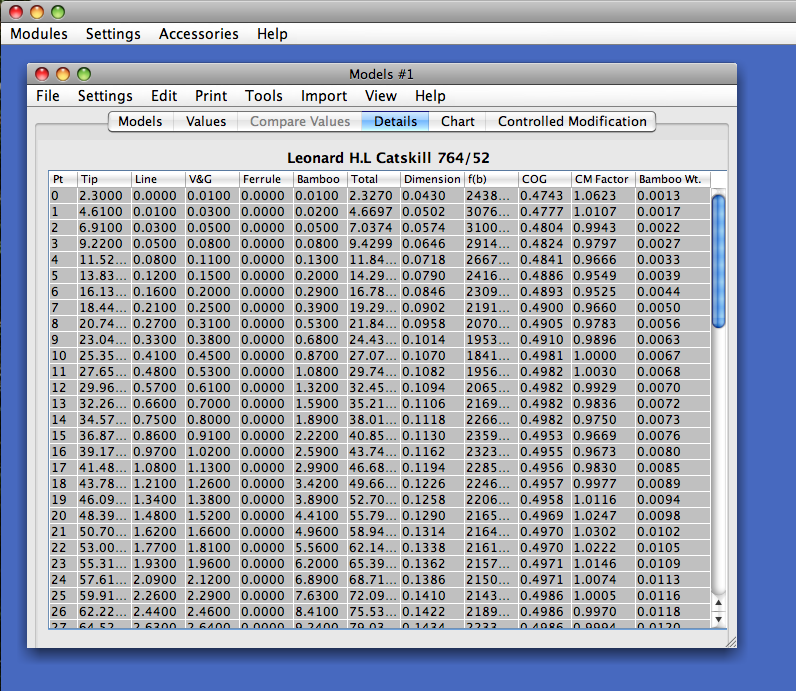796x691 pixels.
Task: Click the COG column header
Action: click(x=545, y=179)
